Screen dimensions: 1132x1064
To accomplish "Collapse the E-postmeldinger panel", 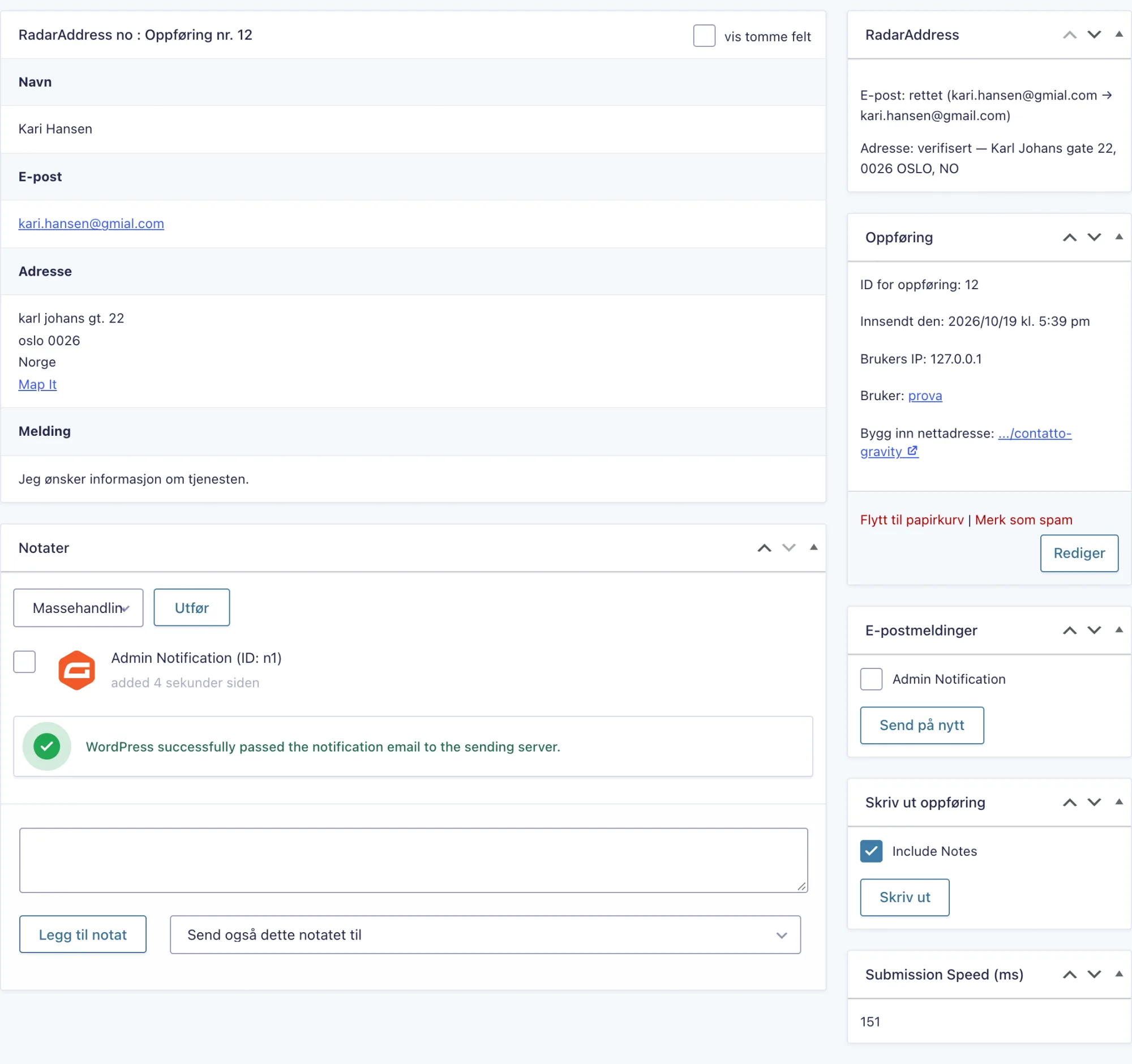I will pyautogui.click(x=1118, y=630).
